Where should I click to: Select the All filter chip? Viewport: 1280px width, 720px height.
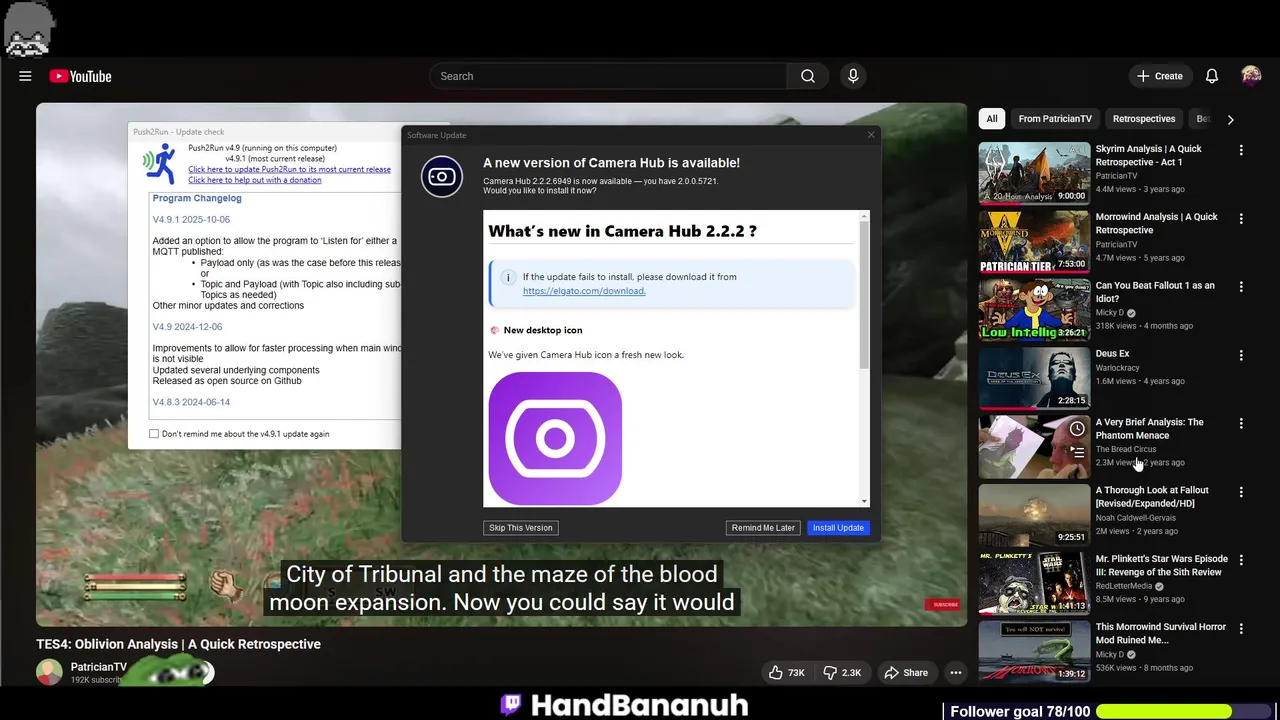click(992, 119)
